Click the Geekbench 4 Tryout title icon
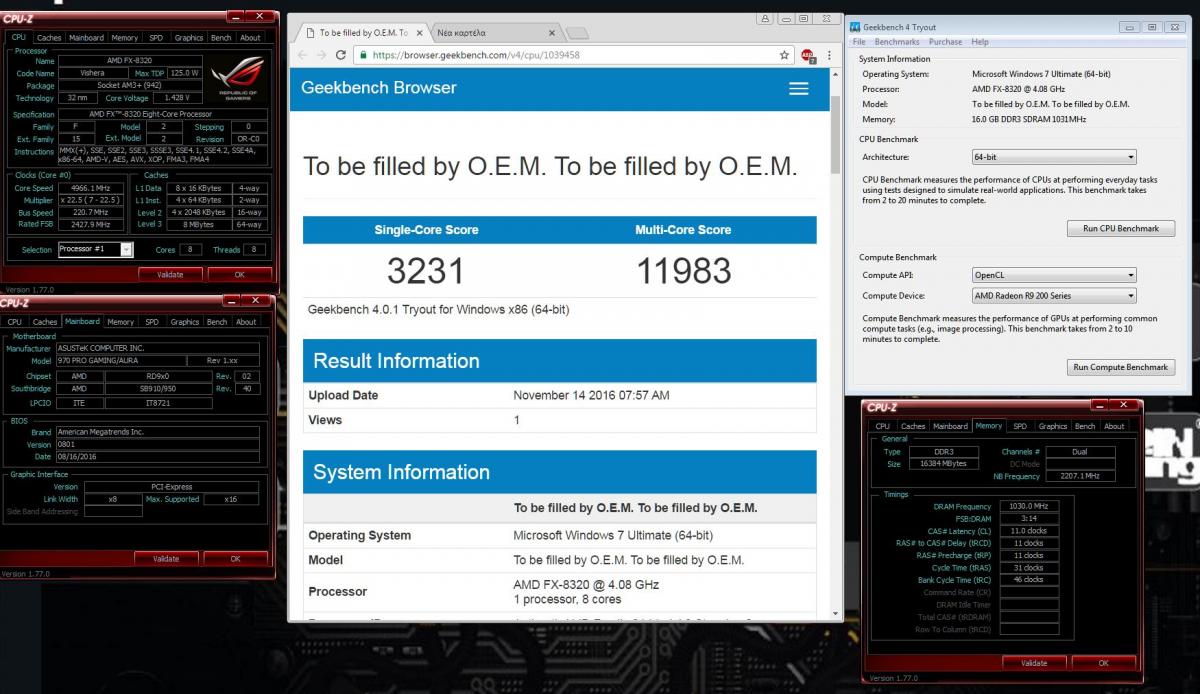Screen dimensions: 1200x694 [x=855, y=27]
